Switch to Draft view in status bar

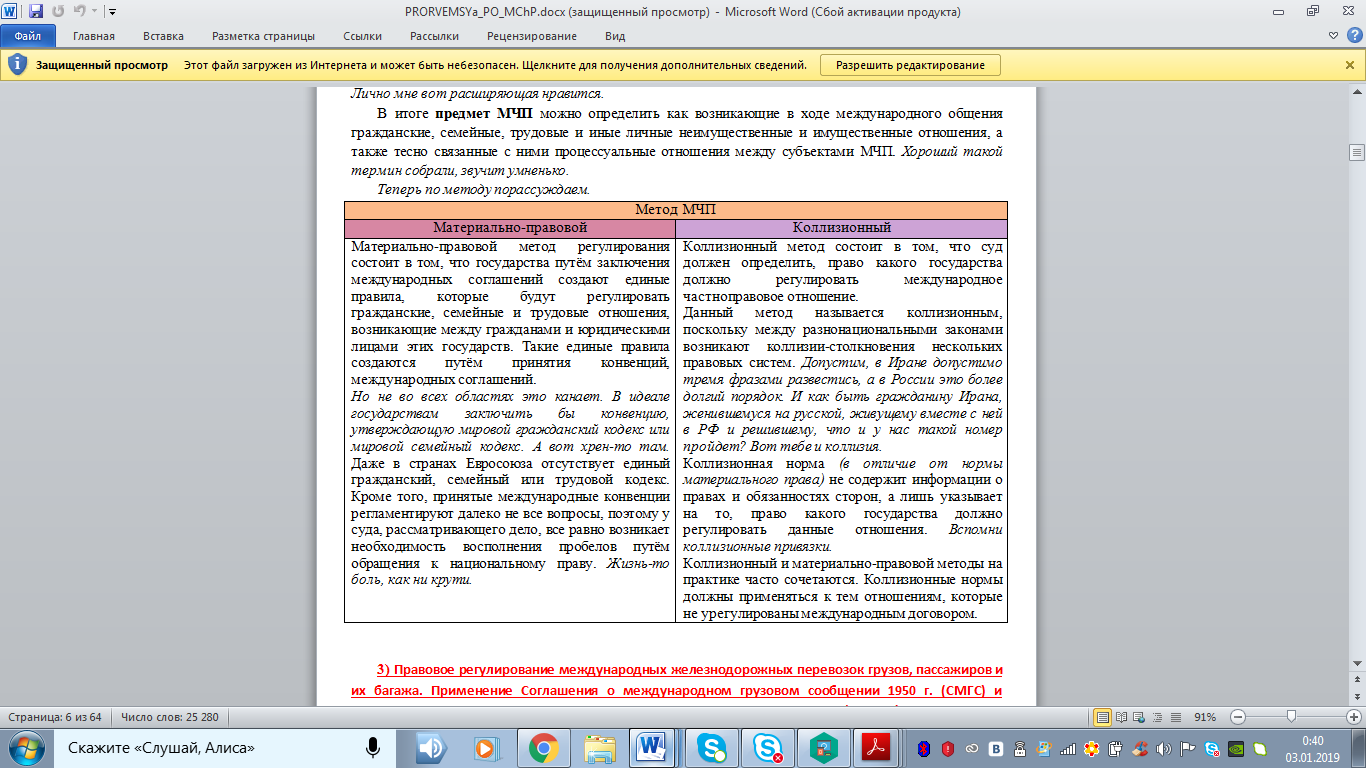coord(1175,717)
